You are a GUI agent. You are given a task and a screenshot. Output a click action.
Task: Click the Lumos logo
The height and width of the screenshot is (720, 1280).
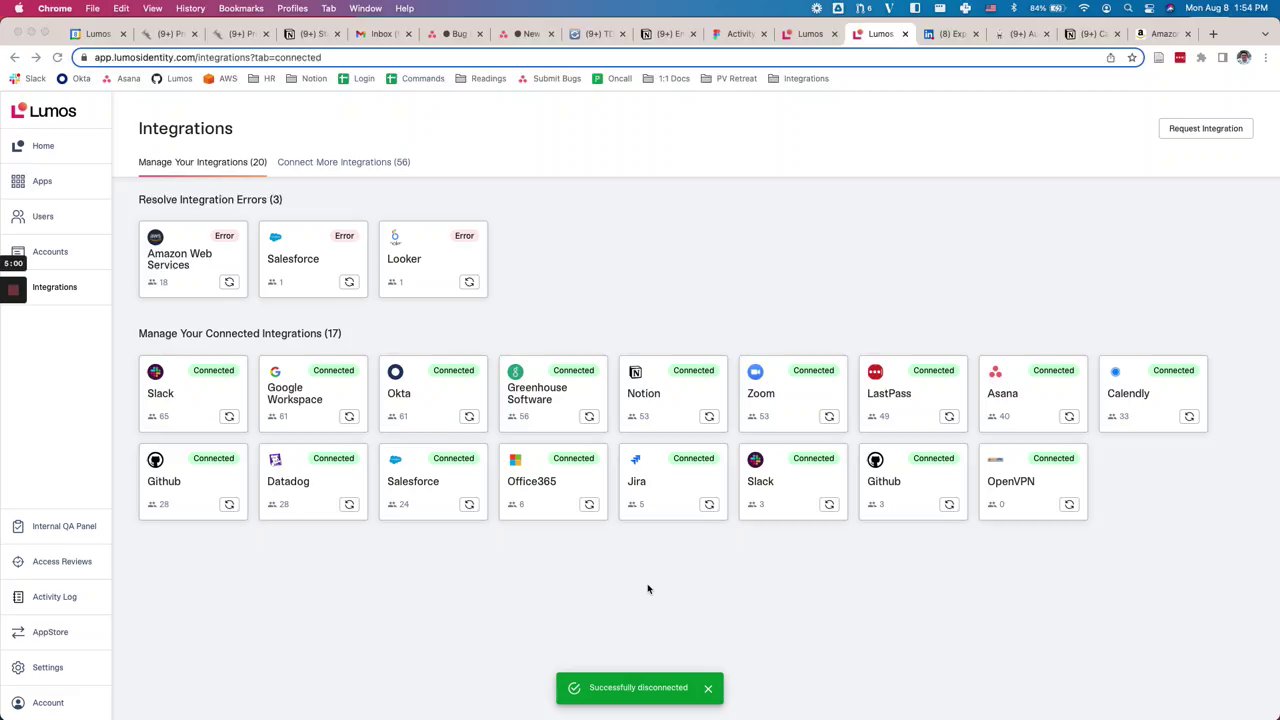pos(44,111)
